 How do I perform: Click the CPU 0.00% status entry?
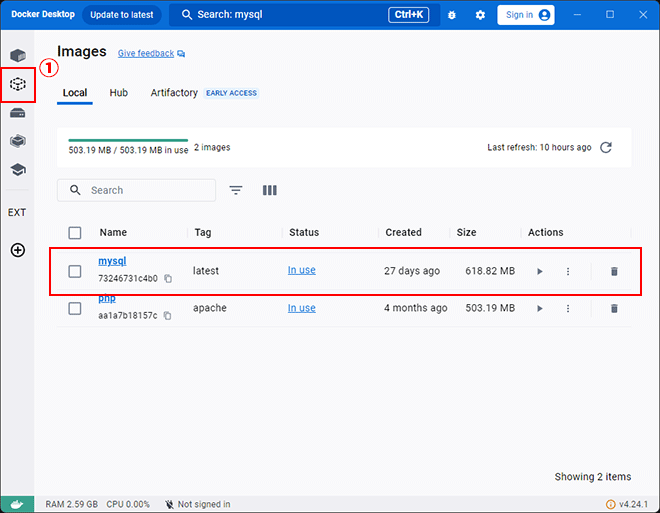[128, 504]
